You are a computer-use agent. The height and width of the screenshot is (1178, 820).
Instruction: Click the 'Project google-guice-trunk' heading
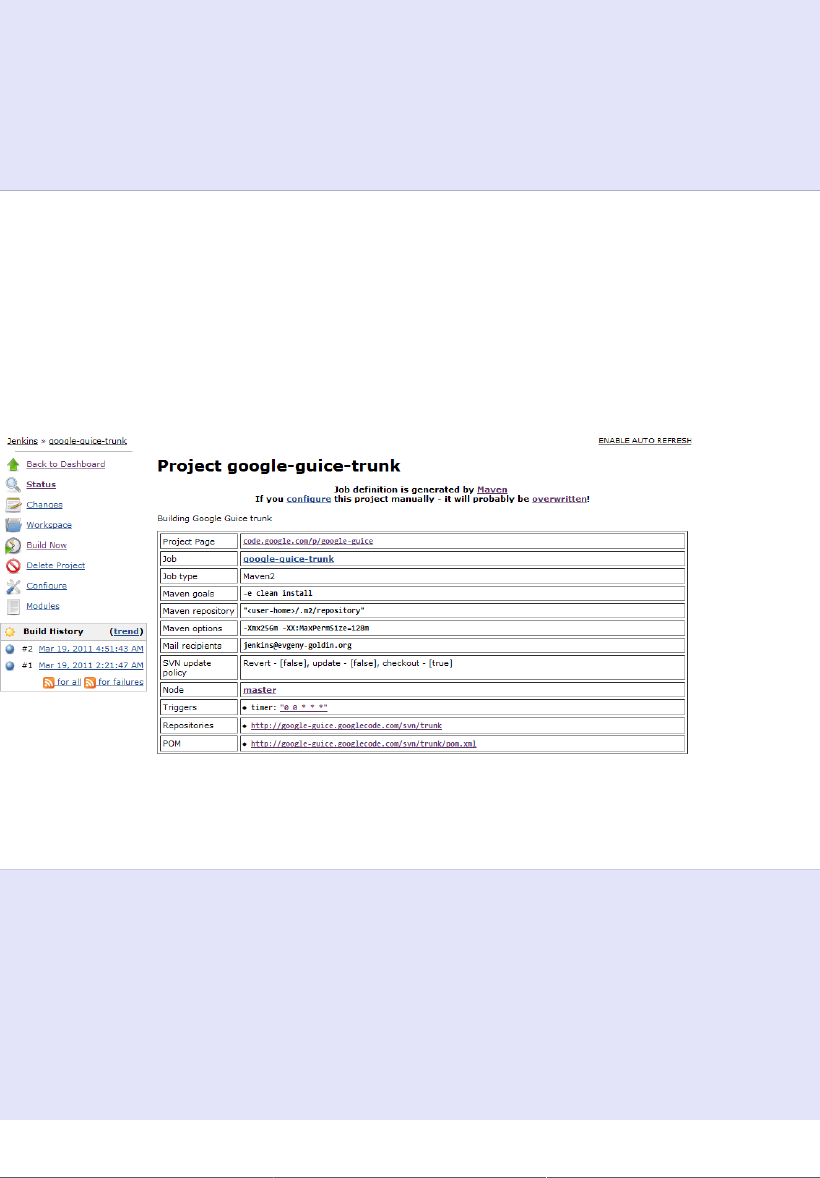tap(279, 466)
